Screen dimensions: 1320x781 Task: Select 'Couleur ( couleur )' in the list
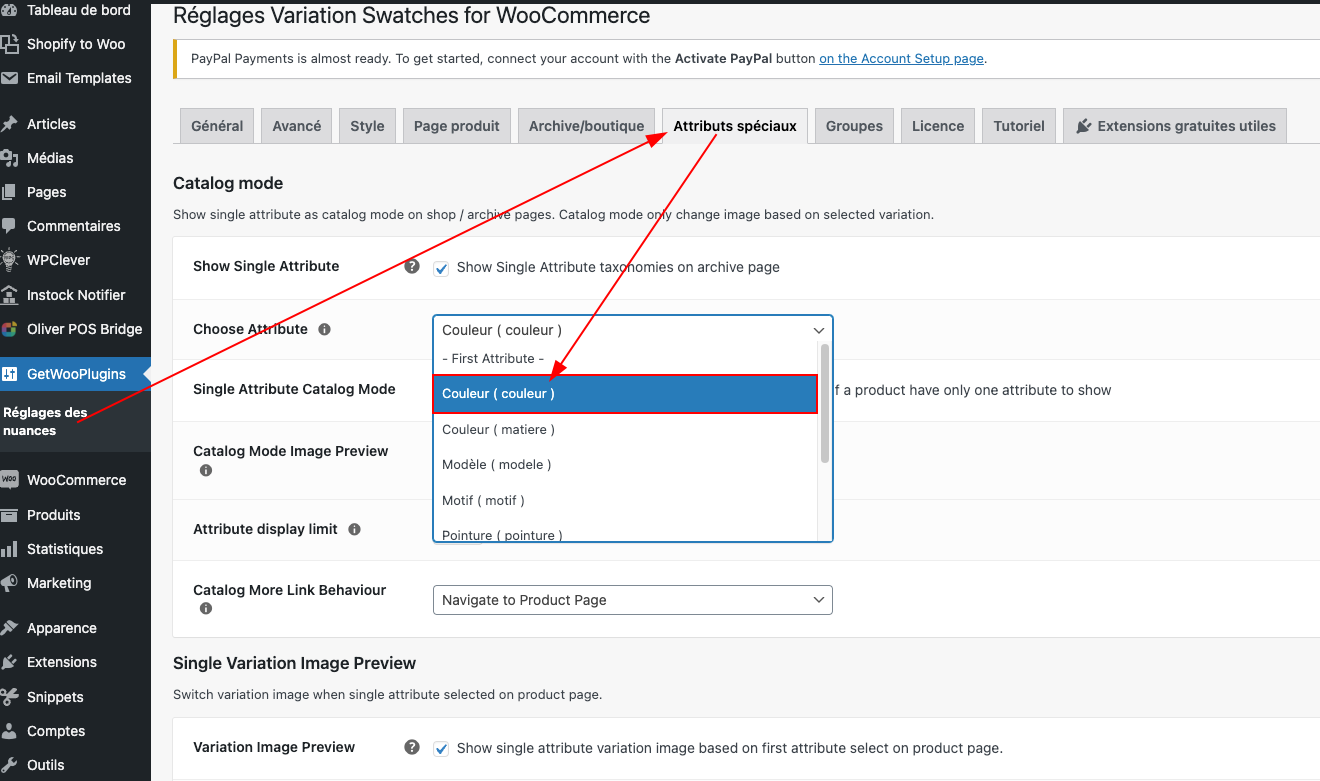point(626,394)
